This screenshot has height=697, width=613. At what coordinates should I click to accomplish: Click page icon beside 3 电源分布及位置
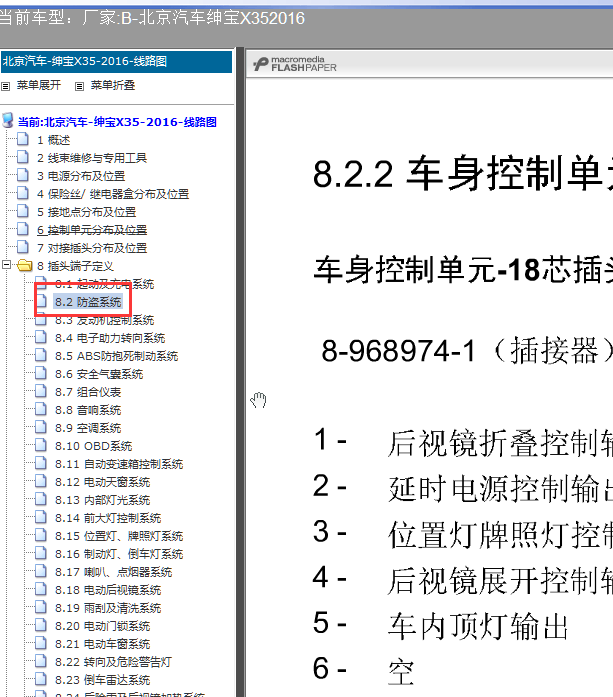[23, 175]
